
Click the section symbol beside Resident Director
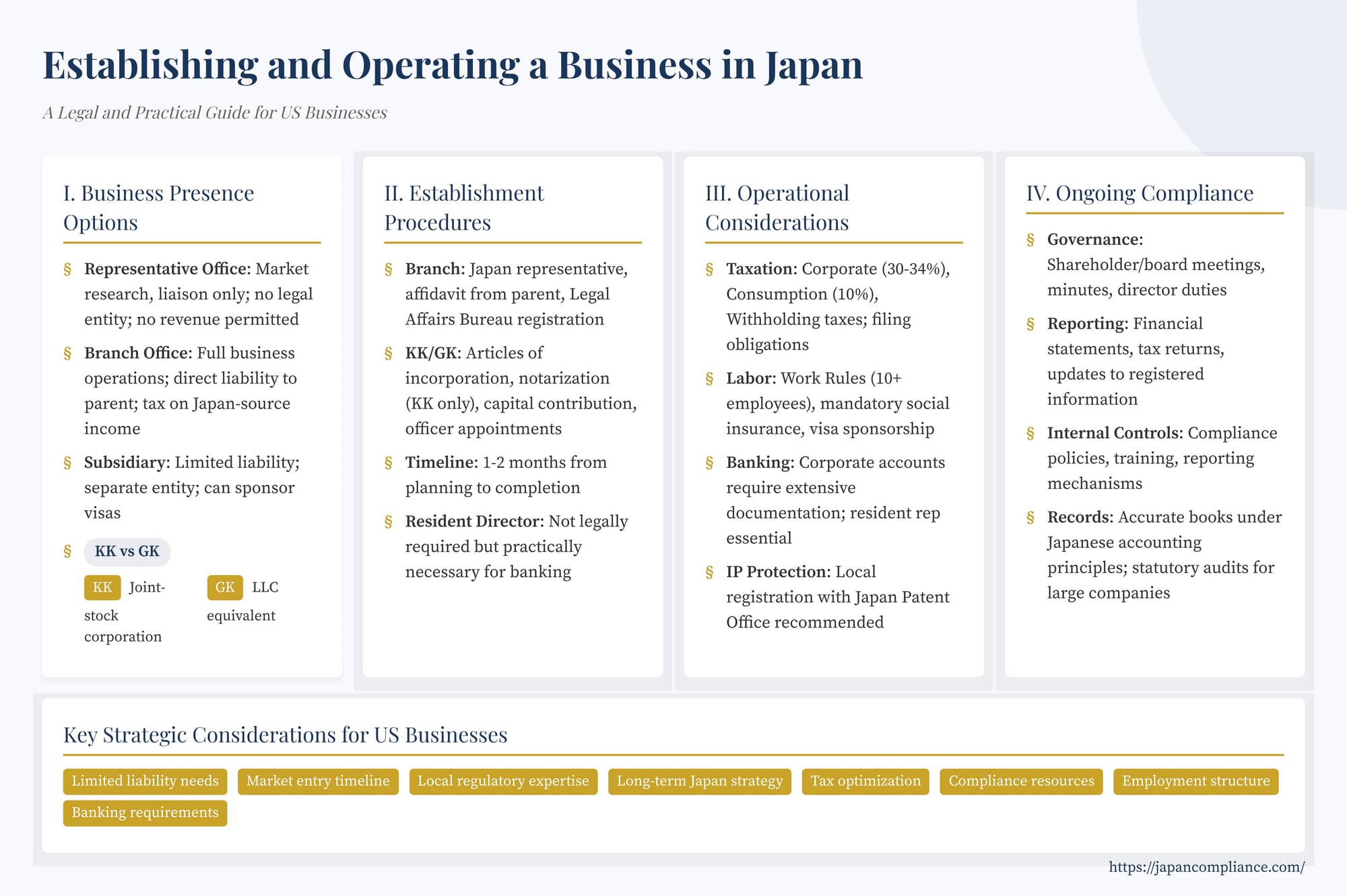click(389, 522)
